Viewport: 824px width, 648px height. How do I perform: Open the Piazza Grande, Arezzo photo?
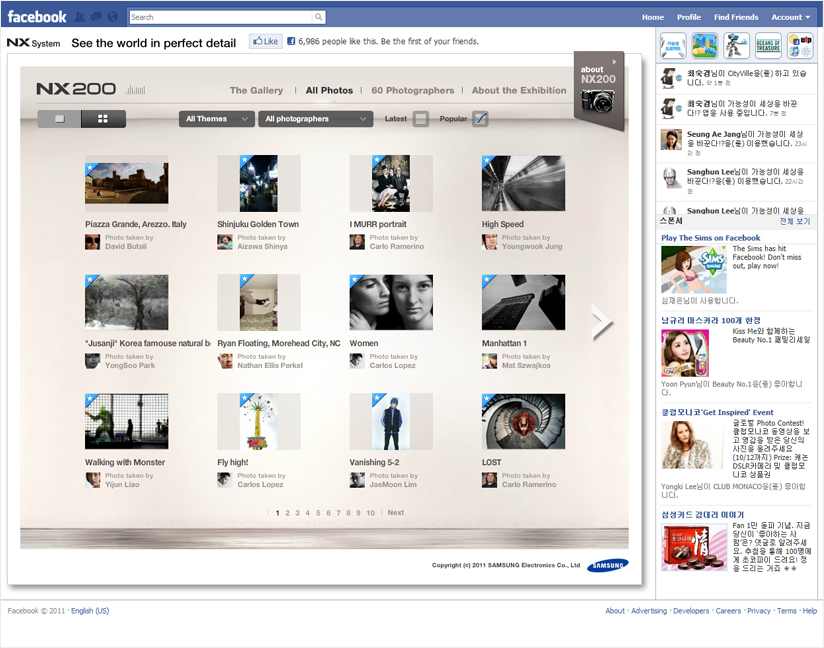[x=127, y=183]
